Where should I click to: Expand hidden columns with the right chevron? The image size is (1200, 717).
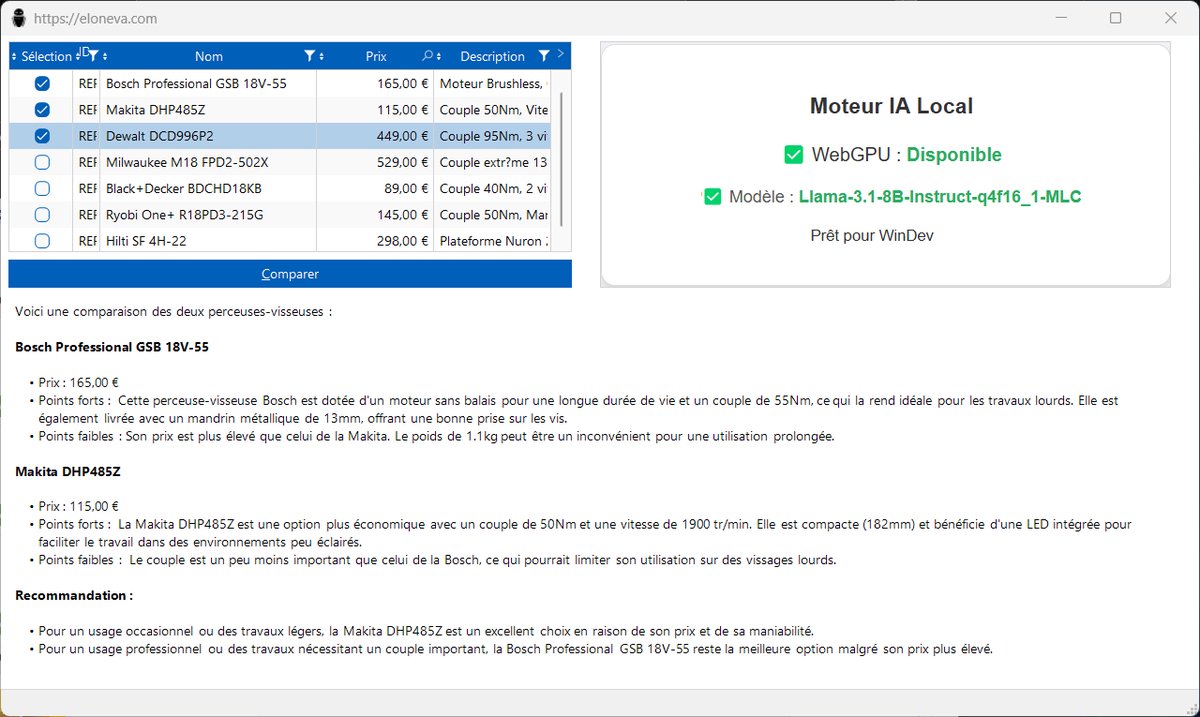[561, 55]
